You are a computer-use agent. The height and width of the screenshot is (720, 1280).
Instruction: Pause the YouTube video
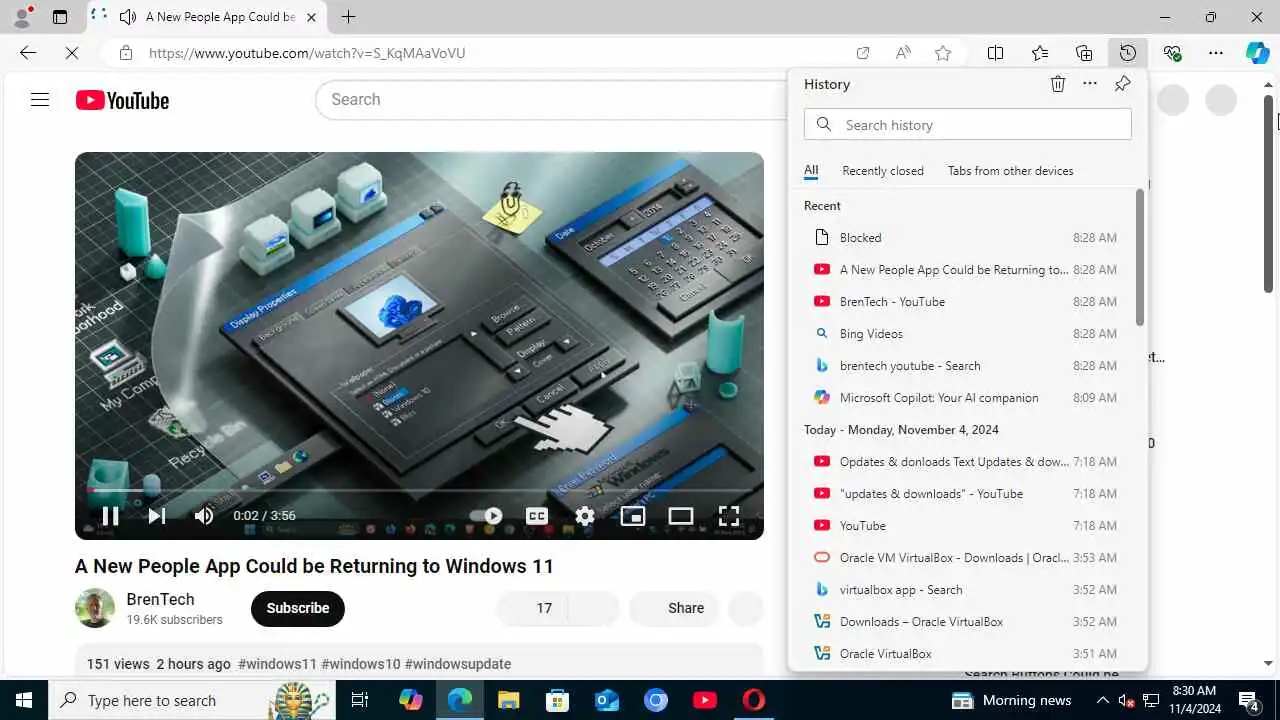pos(110,516)
